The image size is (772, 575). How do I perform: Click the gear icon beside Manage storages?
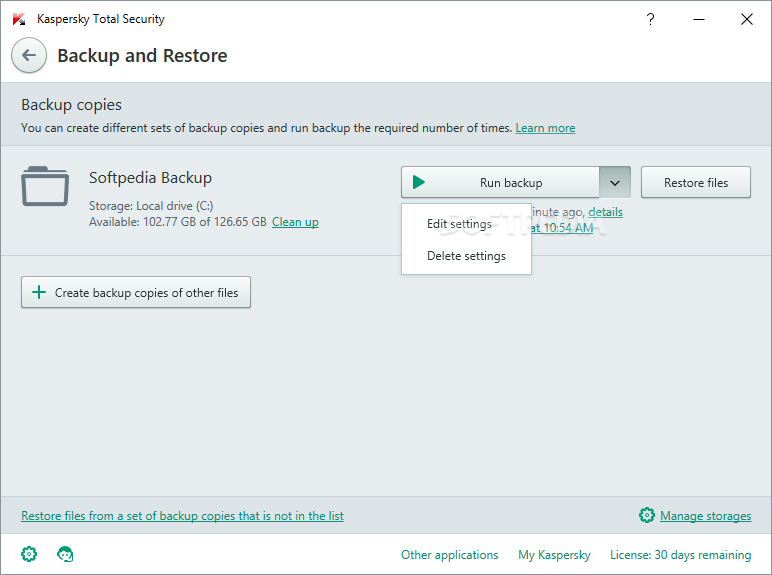(x=646, y=515)
